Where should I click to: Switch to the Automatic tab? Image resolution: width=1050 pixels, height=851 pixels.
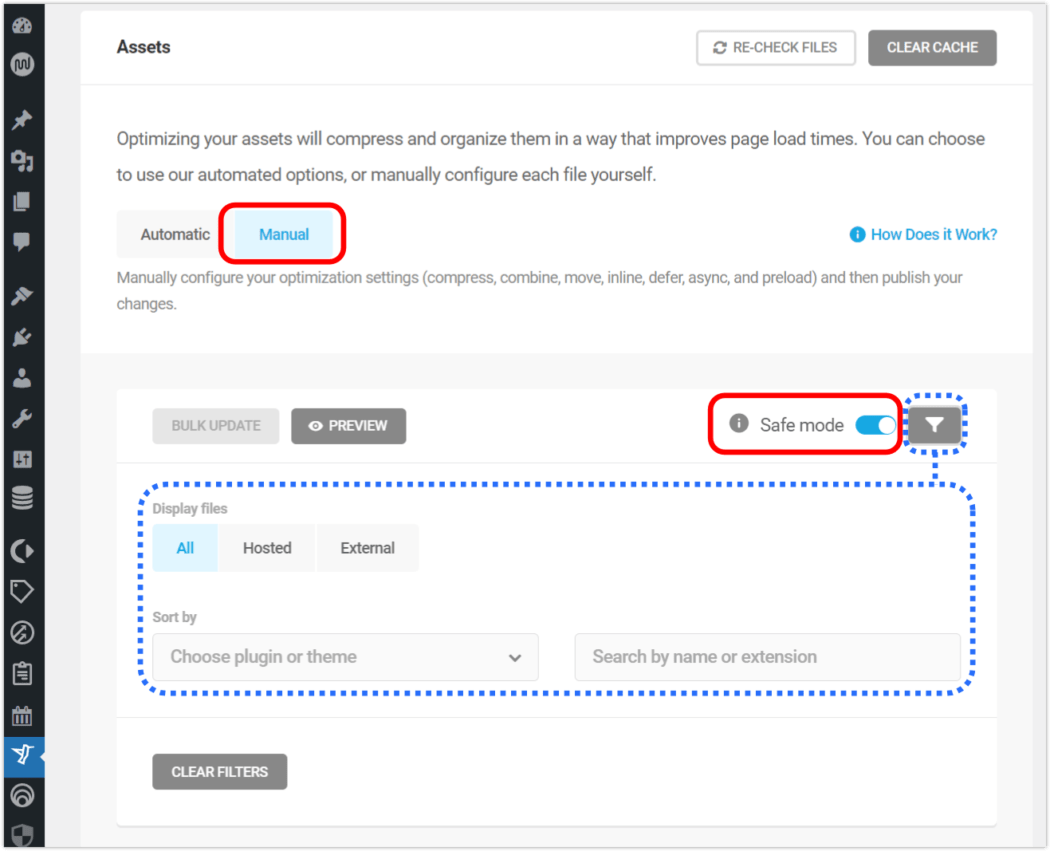175,234
